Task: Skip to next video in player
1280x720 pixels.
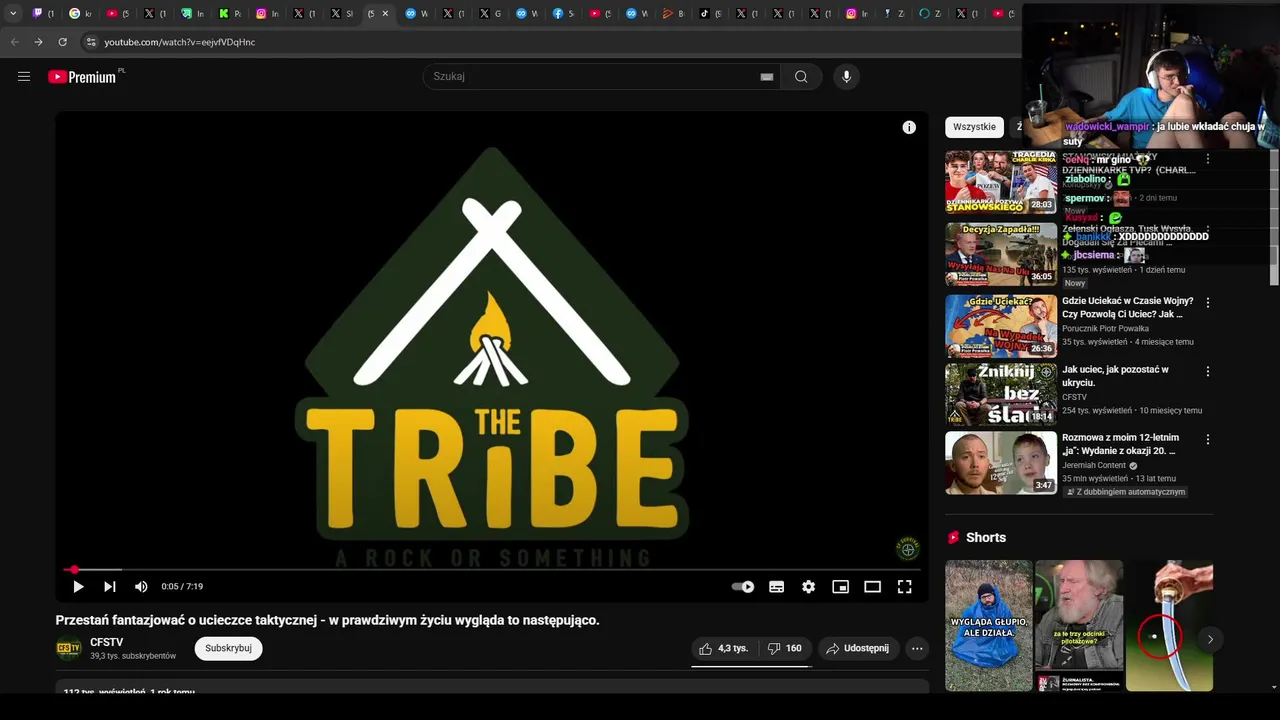Action: tap(110, 587)
